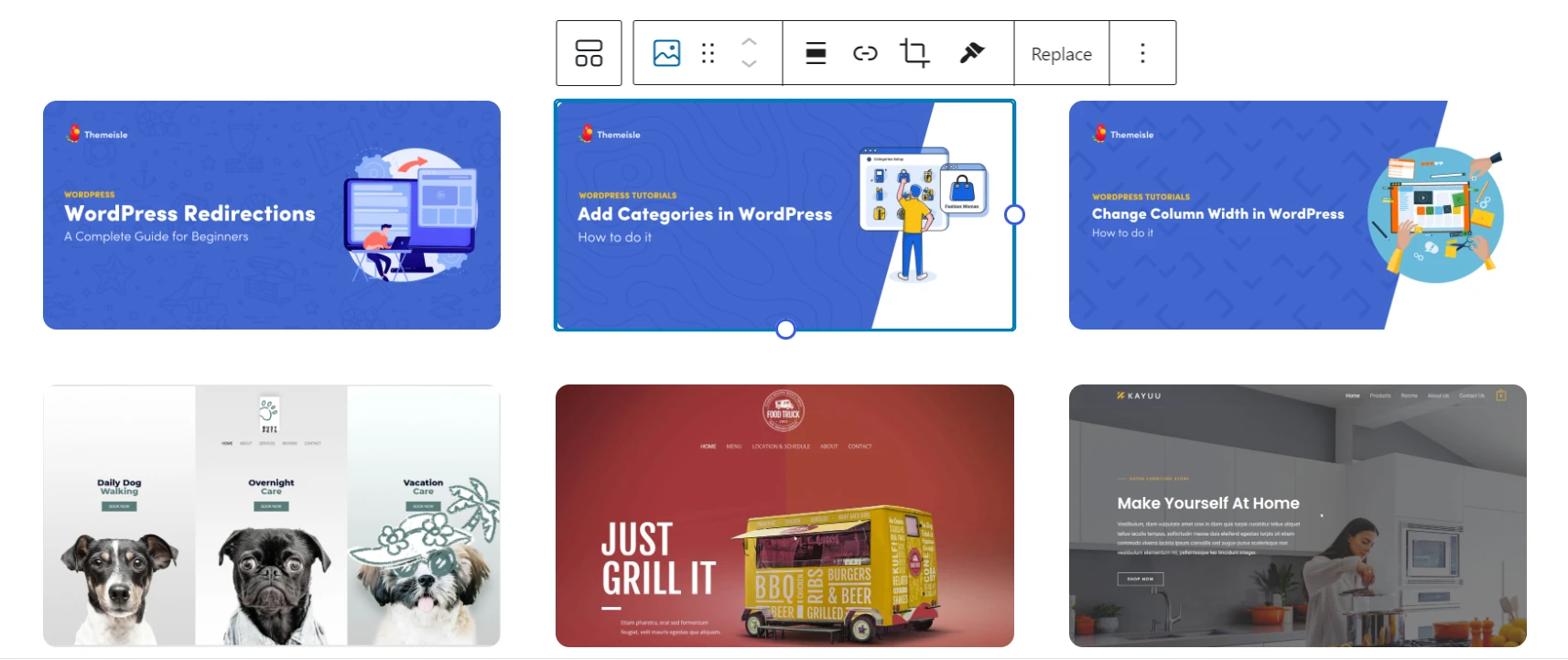1568x660 pixels.
Task: Select the Kayuu Make Yourself At Home thumbnail
Action: (1298, 515)
